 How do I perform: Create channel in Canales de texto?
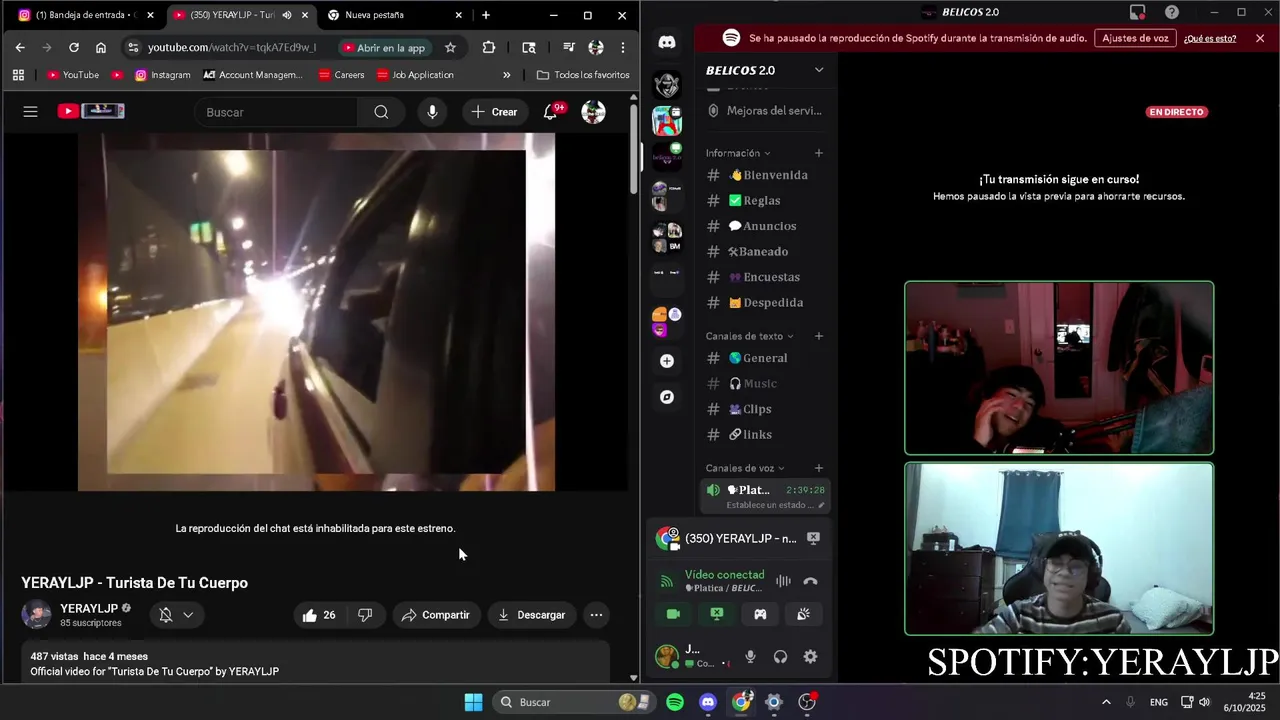[818, 336]
